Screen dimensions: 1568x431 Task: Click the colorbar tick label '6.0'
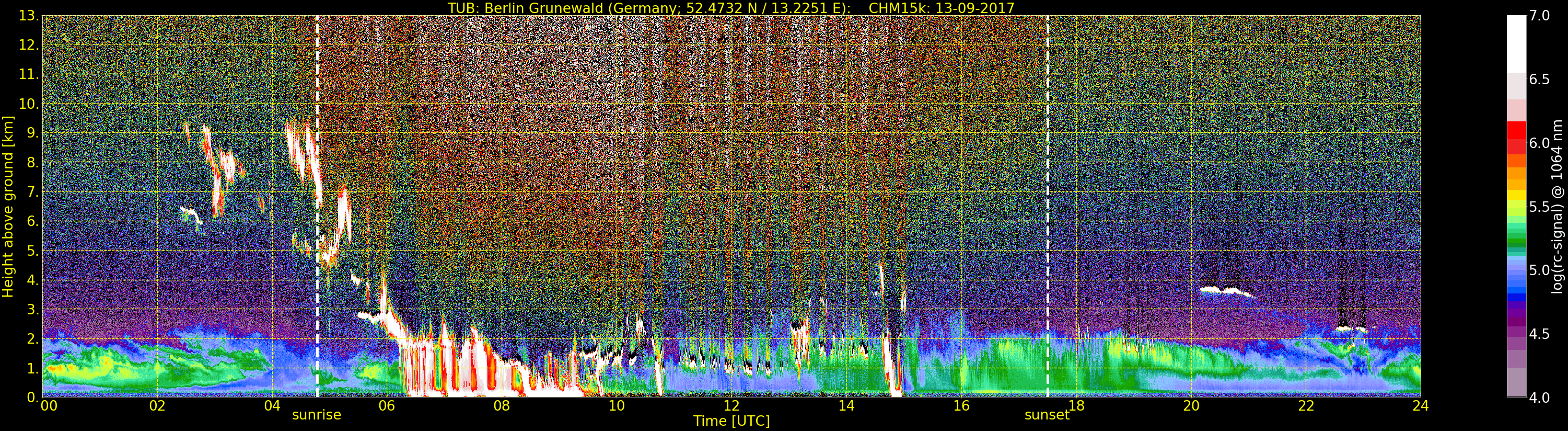1539,143
